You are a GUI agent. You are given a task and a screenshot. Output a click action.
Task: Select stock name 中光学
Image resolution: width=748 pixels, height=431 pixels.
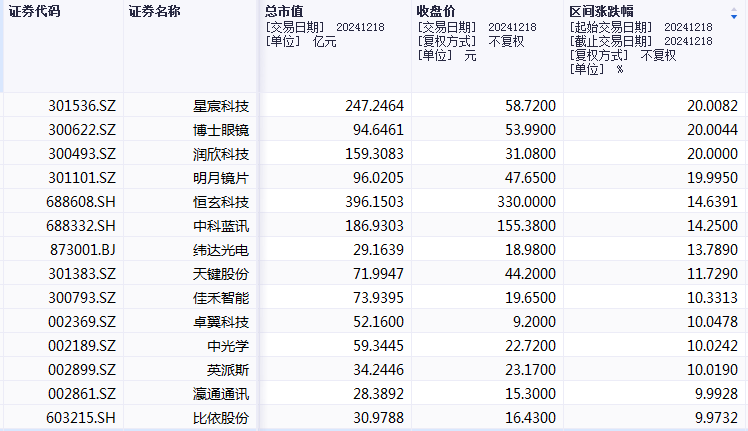coord(228,346)
